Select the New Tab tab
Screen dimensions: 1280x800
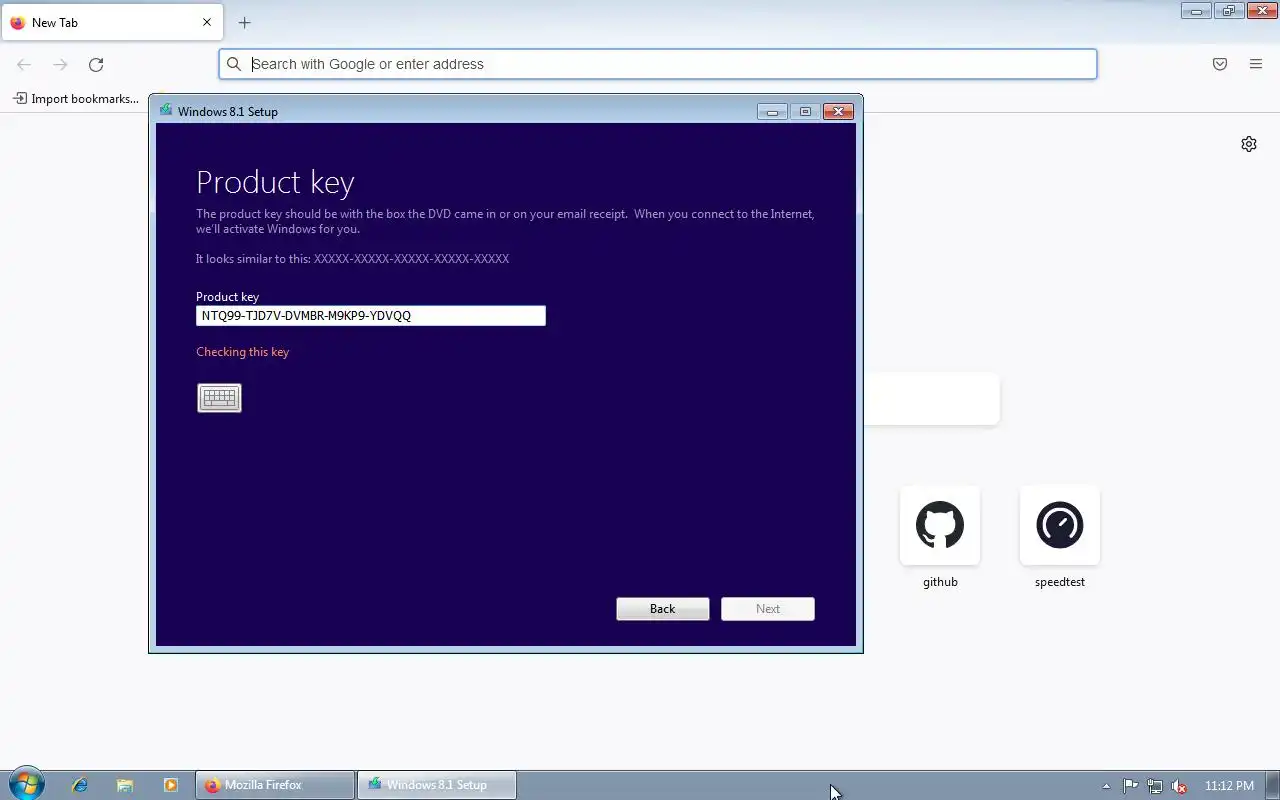click(112, 22)
